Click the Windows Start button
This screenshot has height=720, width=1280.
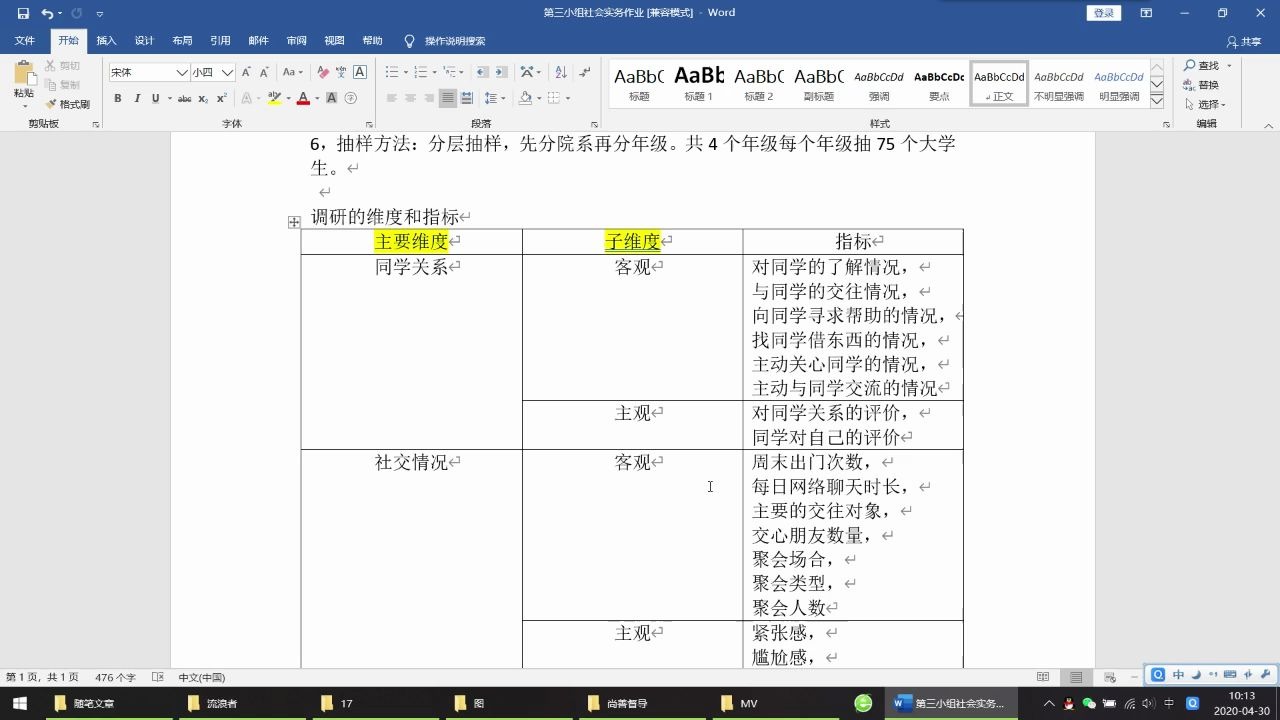[x=20, y=703]
